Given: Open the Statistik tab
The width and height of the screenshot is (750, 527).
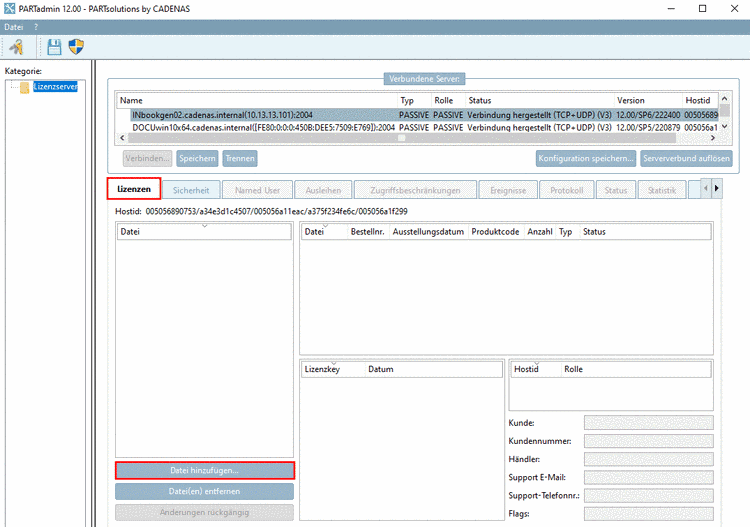Looking at the screenshot, I should pos(662,190).
